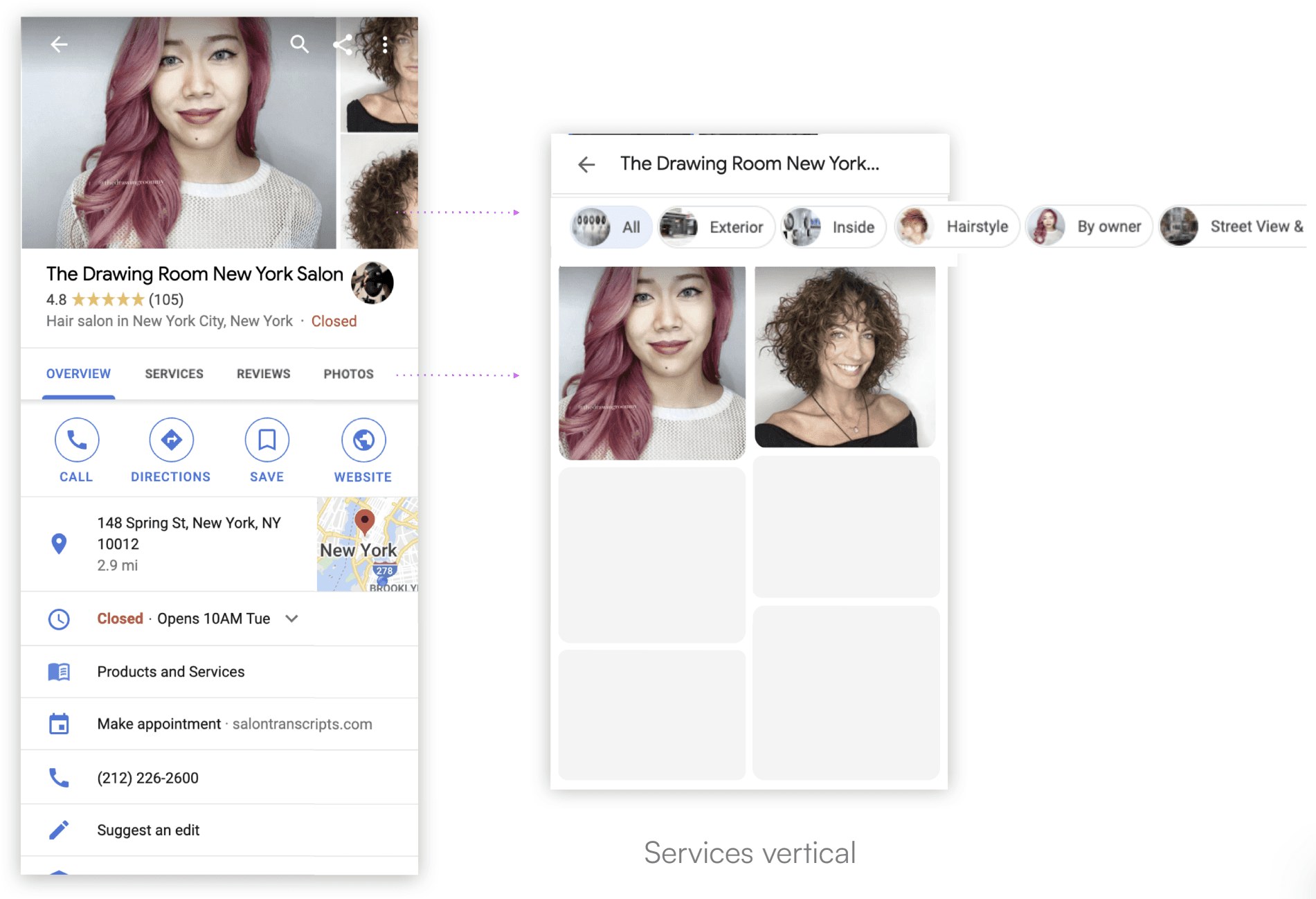Select the Exterior photo filter chip

716,227
